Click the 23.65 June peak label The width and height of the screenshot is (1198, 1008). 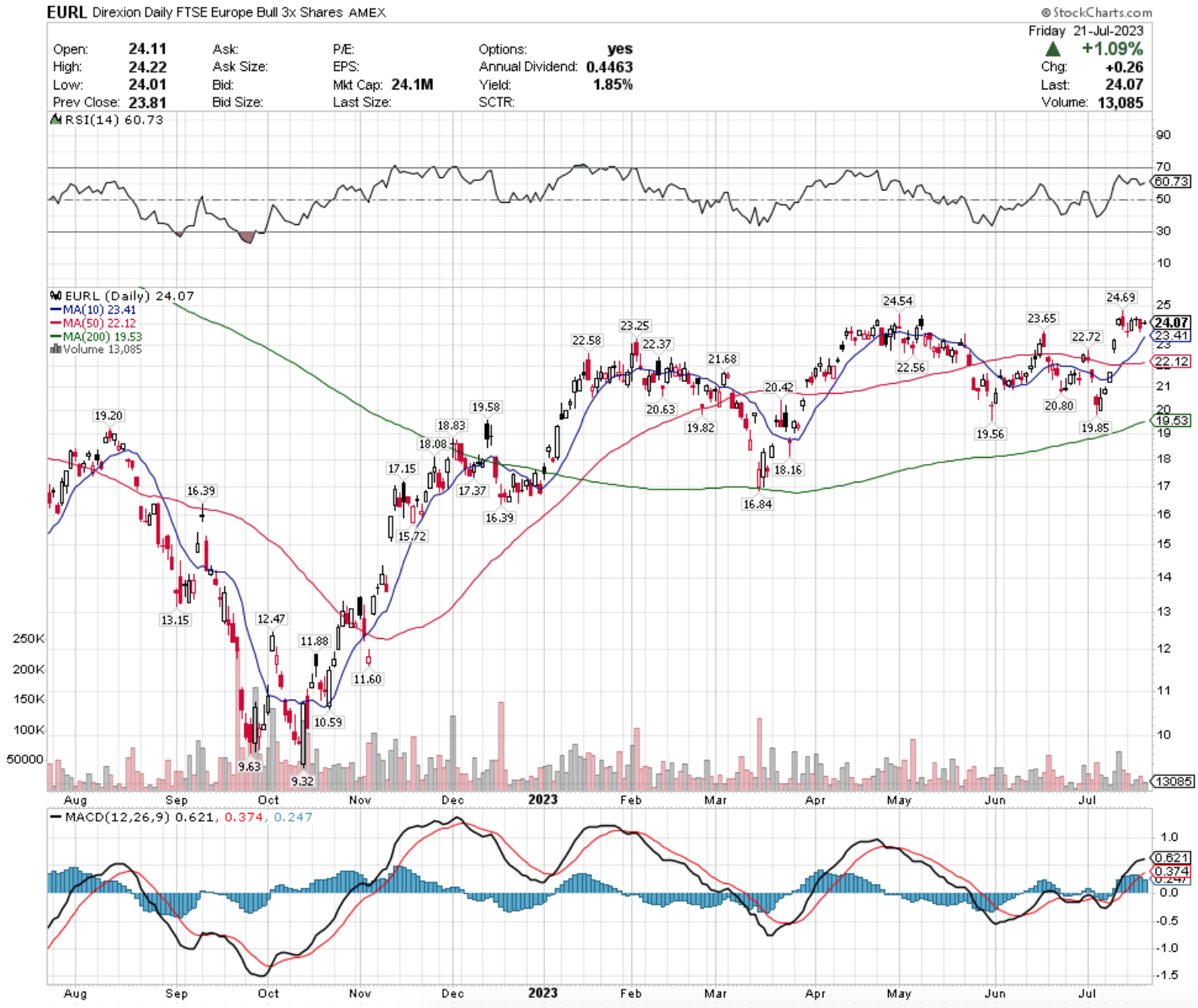1042,319
